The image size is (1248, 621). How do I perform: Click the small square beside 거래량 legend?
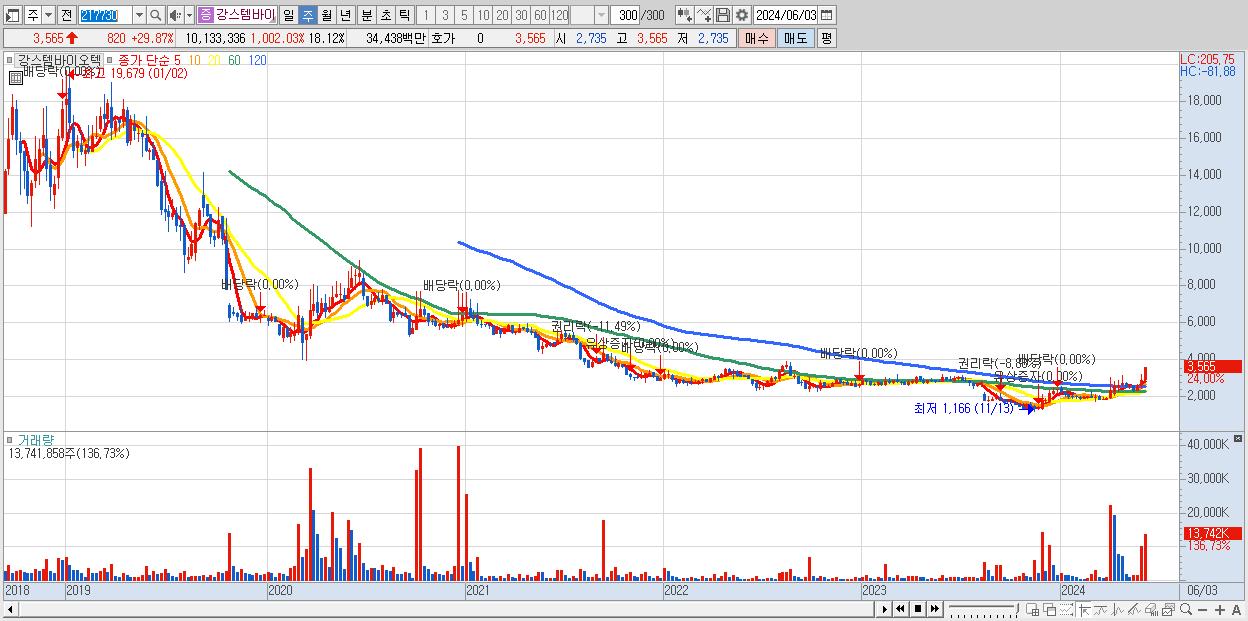tap(11, 440)
